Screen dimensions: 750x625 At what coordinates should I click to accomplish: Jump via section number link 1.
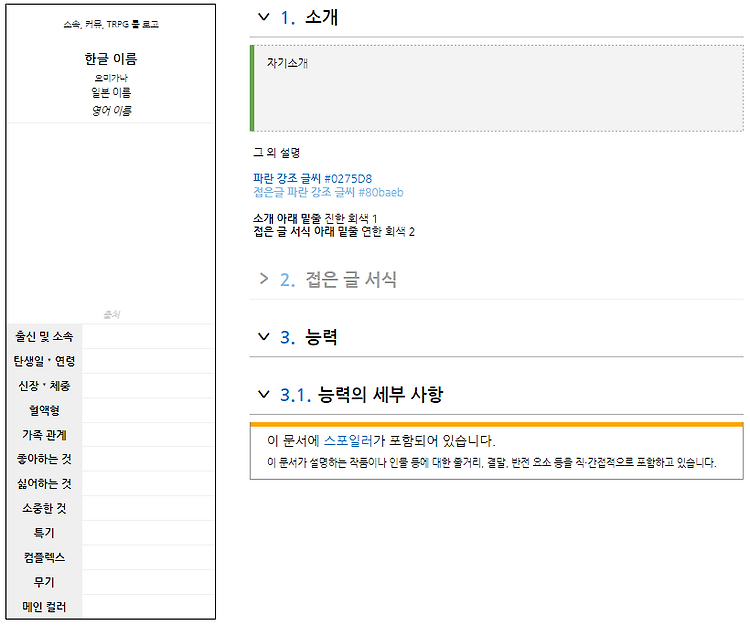287,18
